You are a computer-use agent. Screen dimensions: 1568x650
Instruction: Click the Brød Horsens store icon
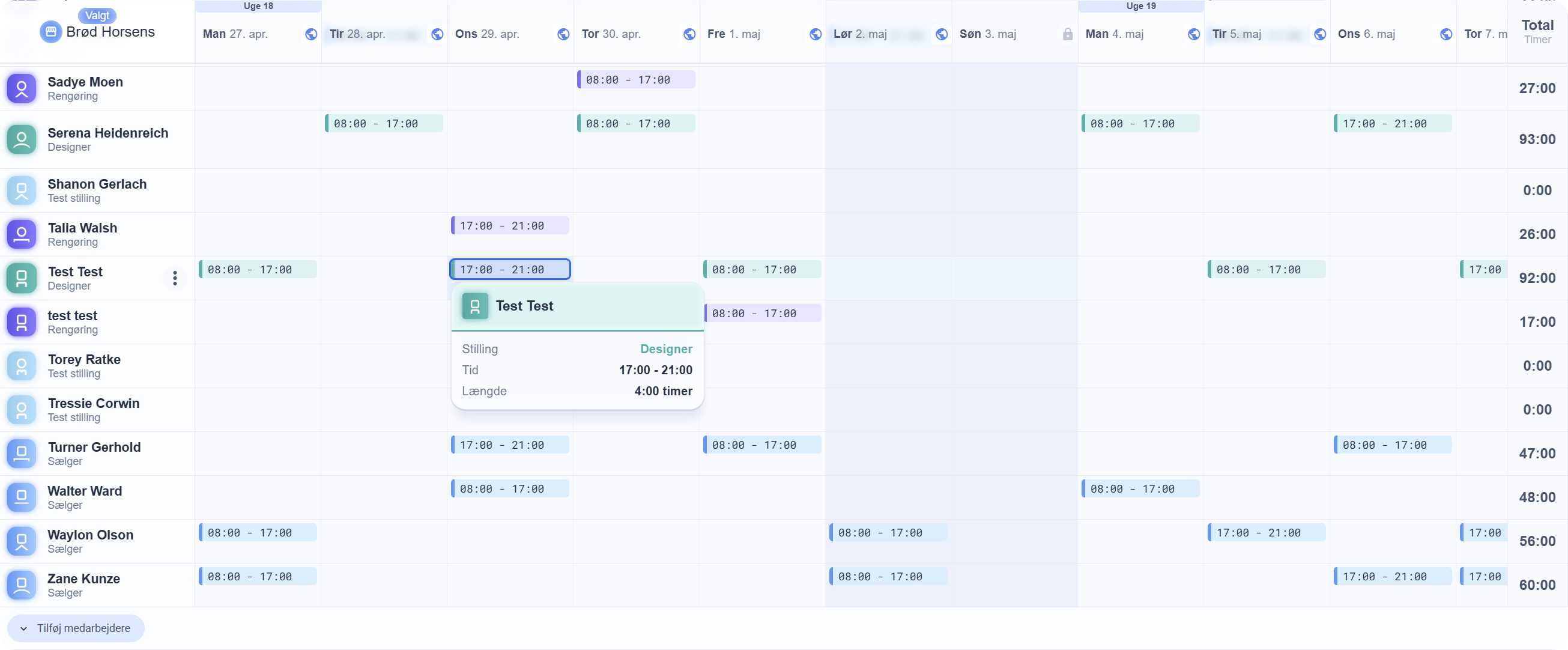(x=50, y=32)
